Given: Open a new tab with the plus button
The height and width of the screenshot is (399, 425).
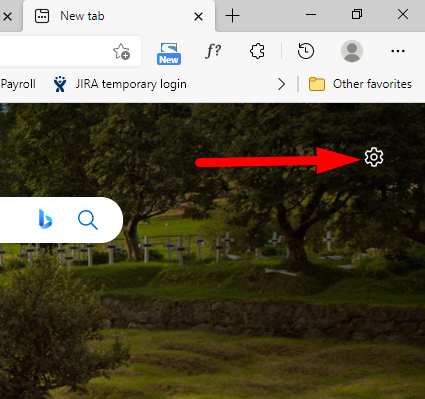Looking at the screenshot, I should click(x=232, y=16).
